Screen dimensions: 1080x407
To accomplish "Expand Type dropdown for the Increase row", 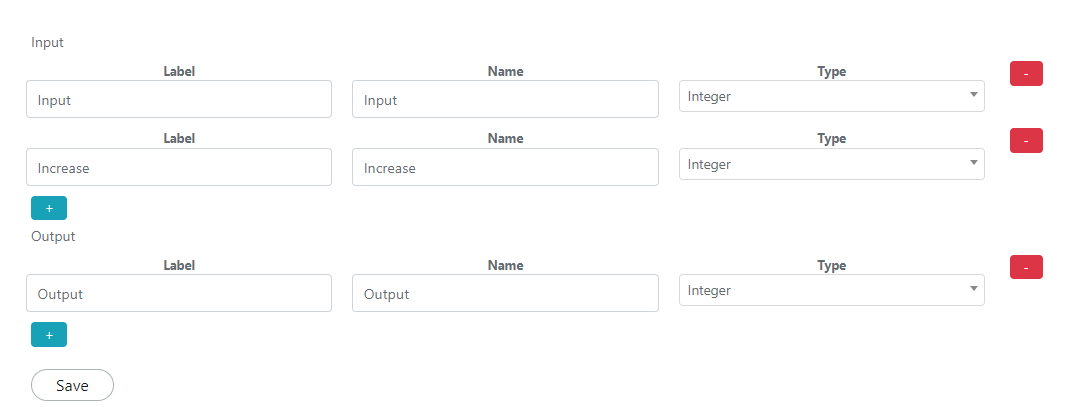I will pos(831,164).
